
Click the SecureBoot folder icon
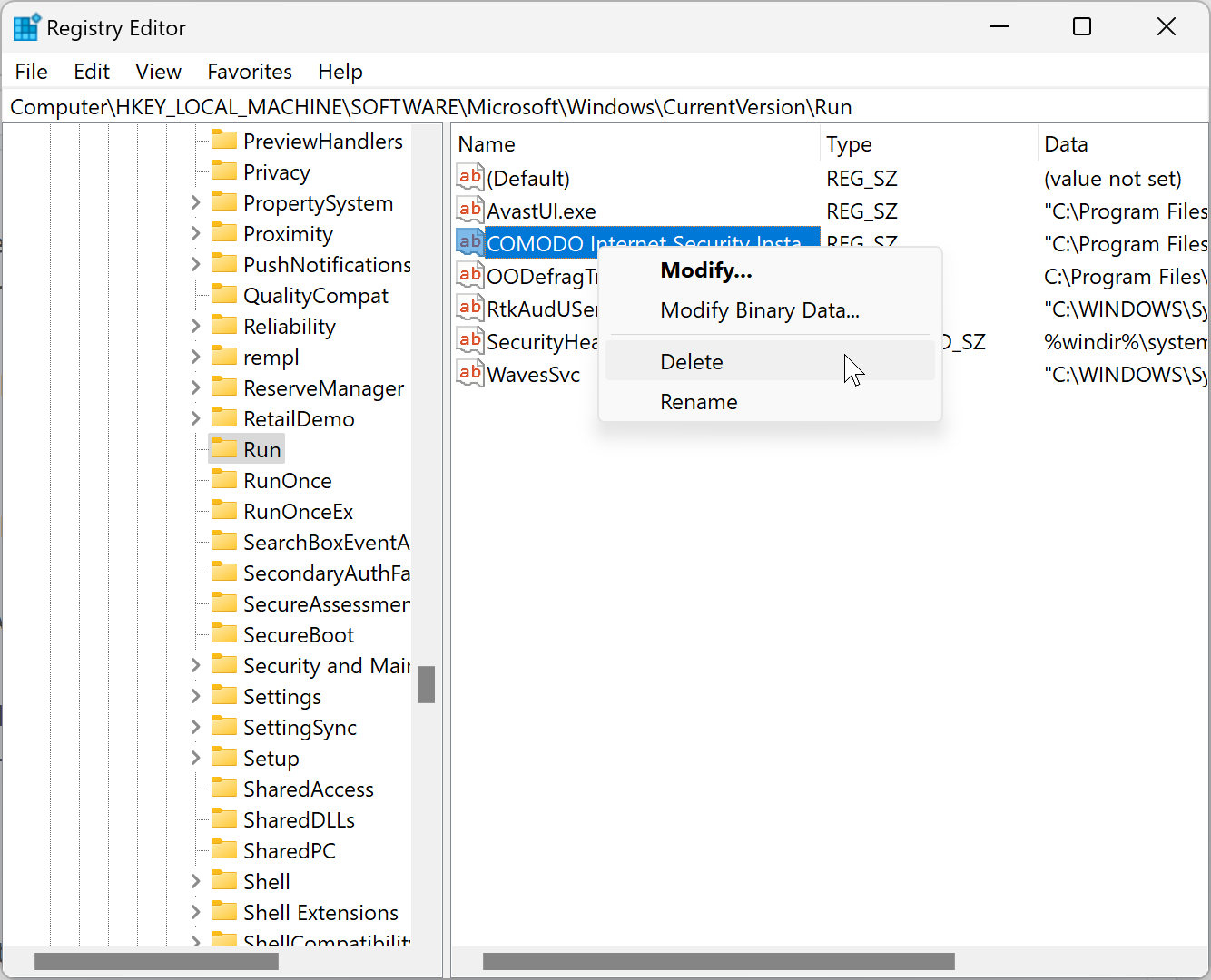click(x=224, y=633)
